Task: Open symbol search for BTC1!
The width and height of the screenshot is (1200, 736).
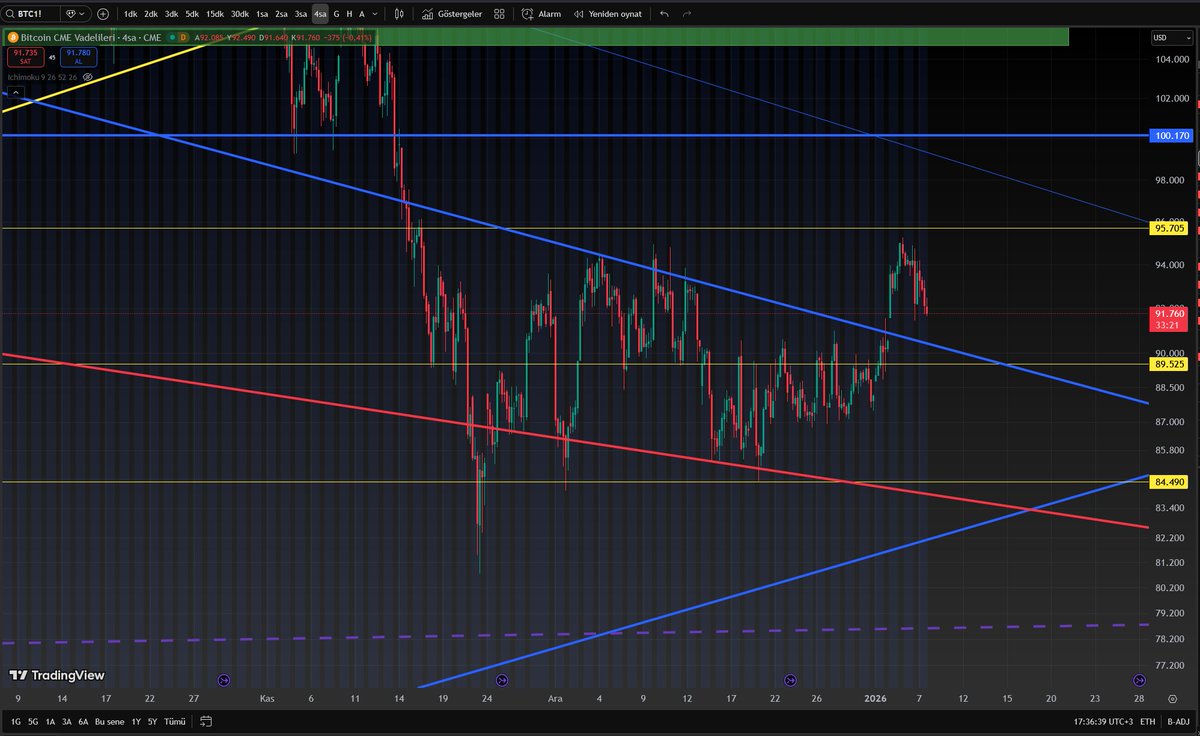Action: click(31, 14)
